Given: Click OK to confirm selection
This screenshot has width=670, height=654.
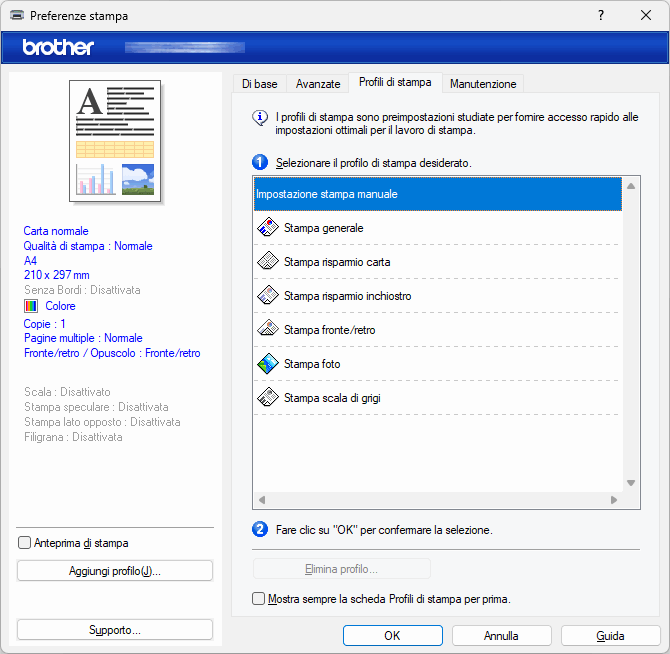Looking at the screenshot, I should (x=392, y=635).
